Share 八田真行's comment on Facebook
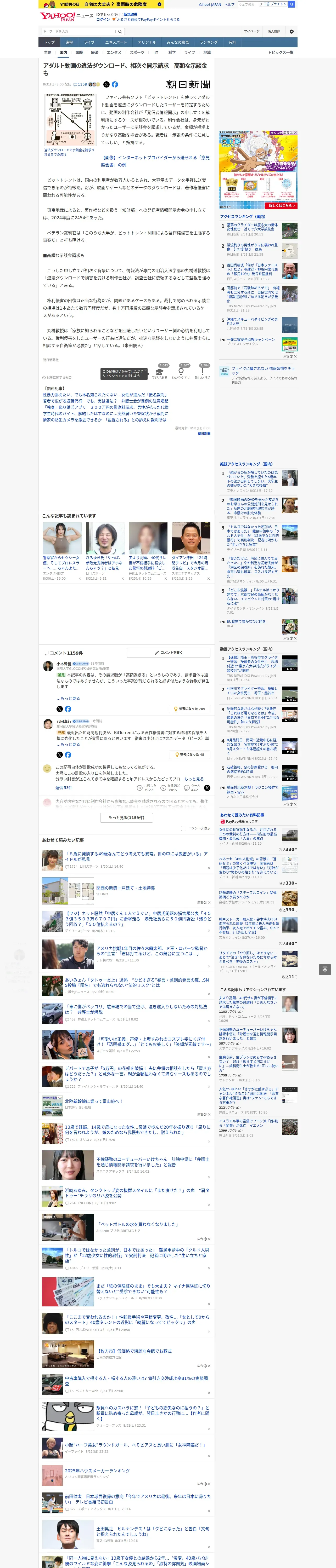Image resolution: width=336 pixels, height=1568 pixels. click(x=68, y=755)
